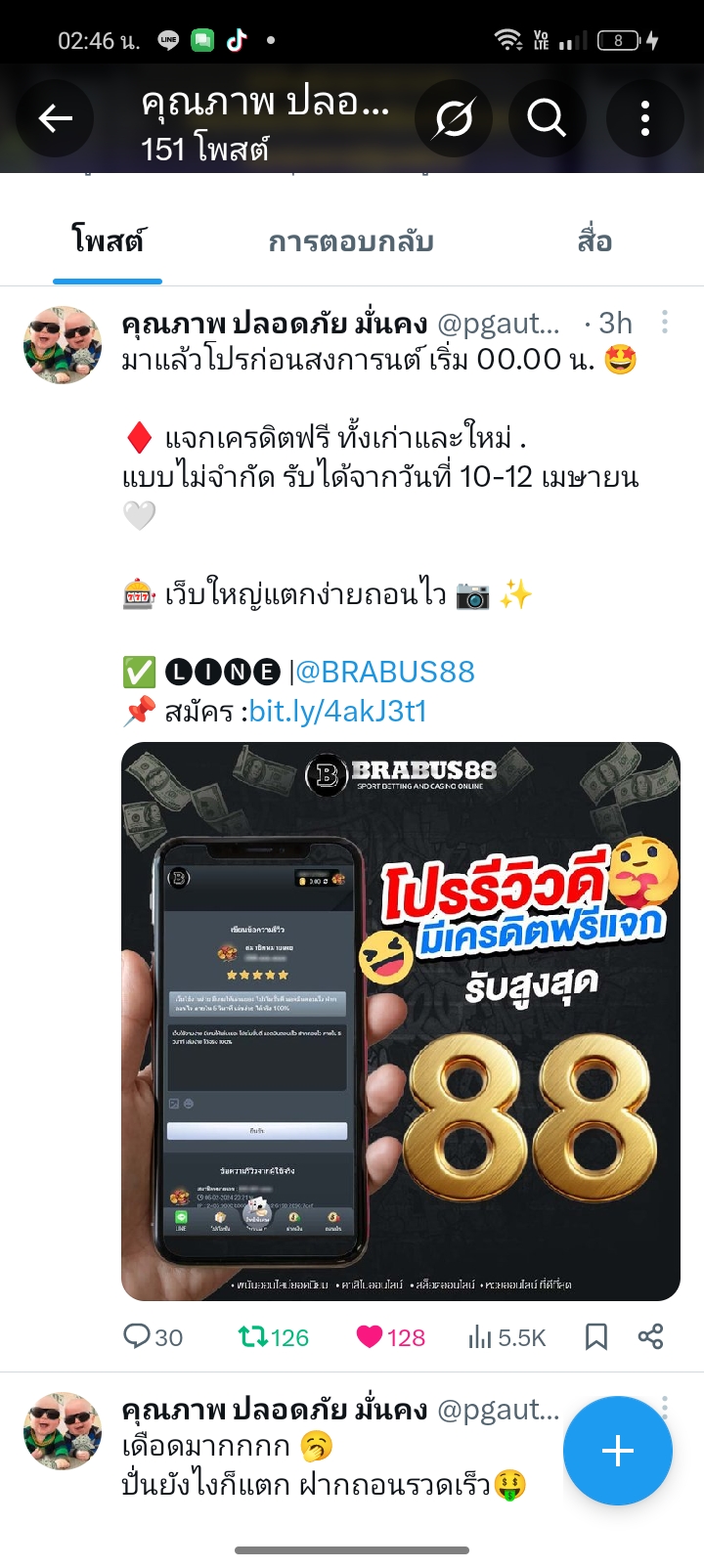Tap the back arrow in header
The width and height of the screenshot is (704, 1568).
tap(55, 118)
